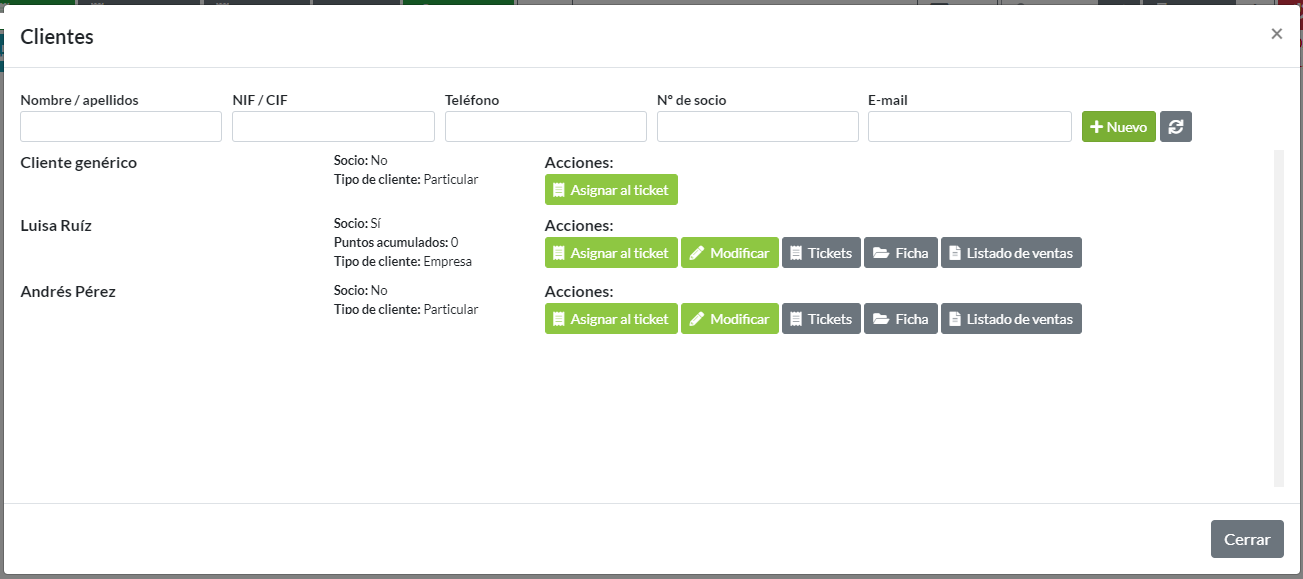
Task: Open Ficha for Luisa Ruíz
Action: point(900,253)
